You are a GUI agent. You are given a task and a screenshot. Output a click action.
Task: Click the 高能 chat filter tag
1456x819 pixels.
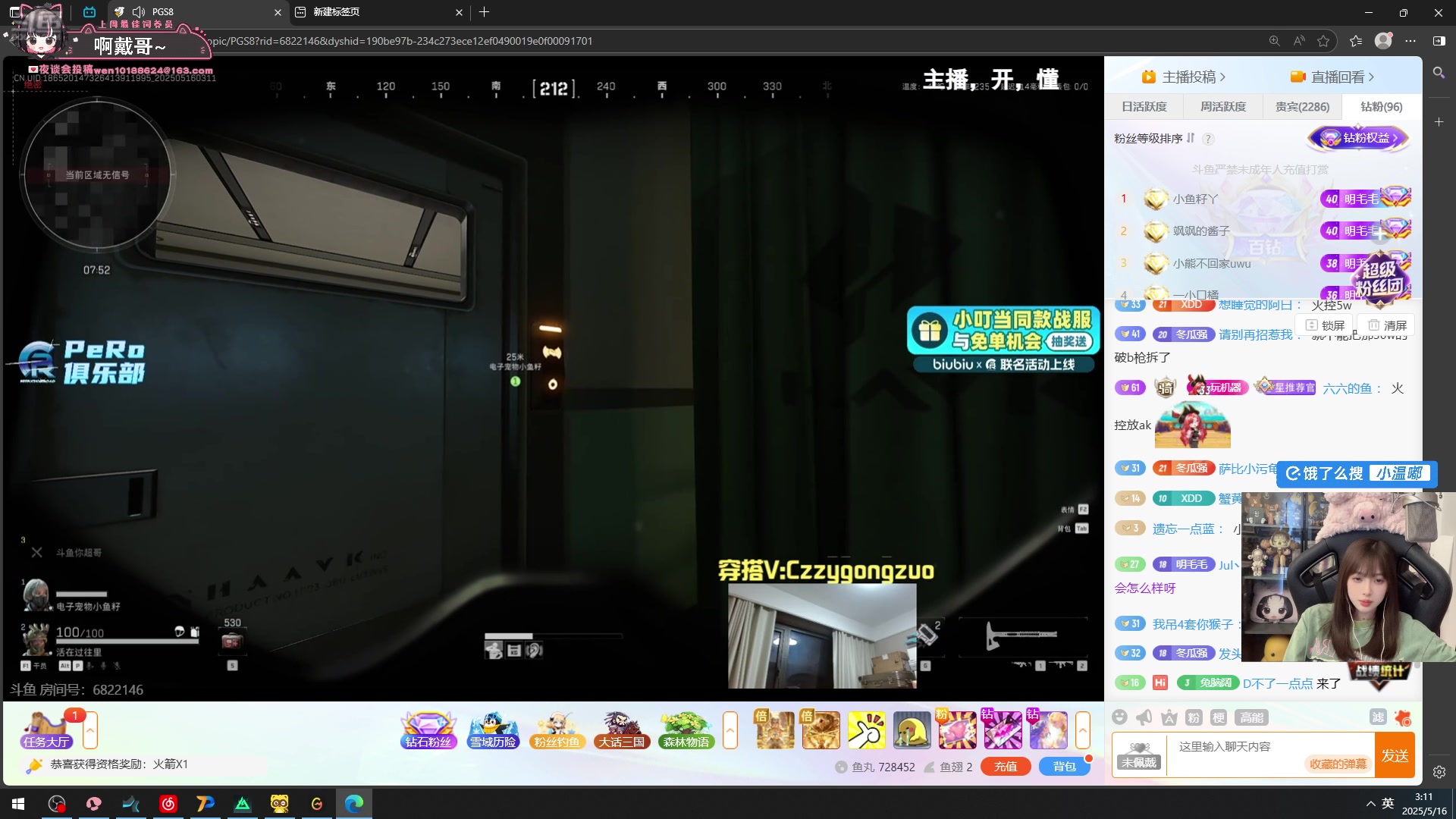pyautogui.click(x=1251, y=717)
